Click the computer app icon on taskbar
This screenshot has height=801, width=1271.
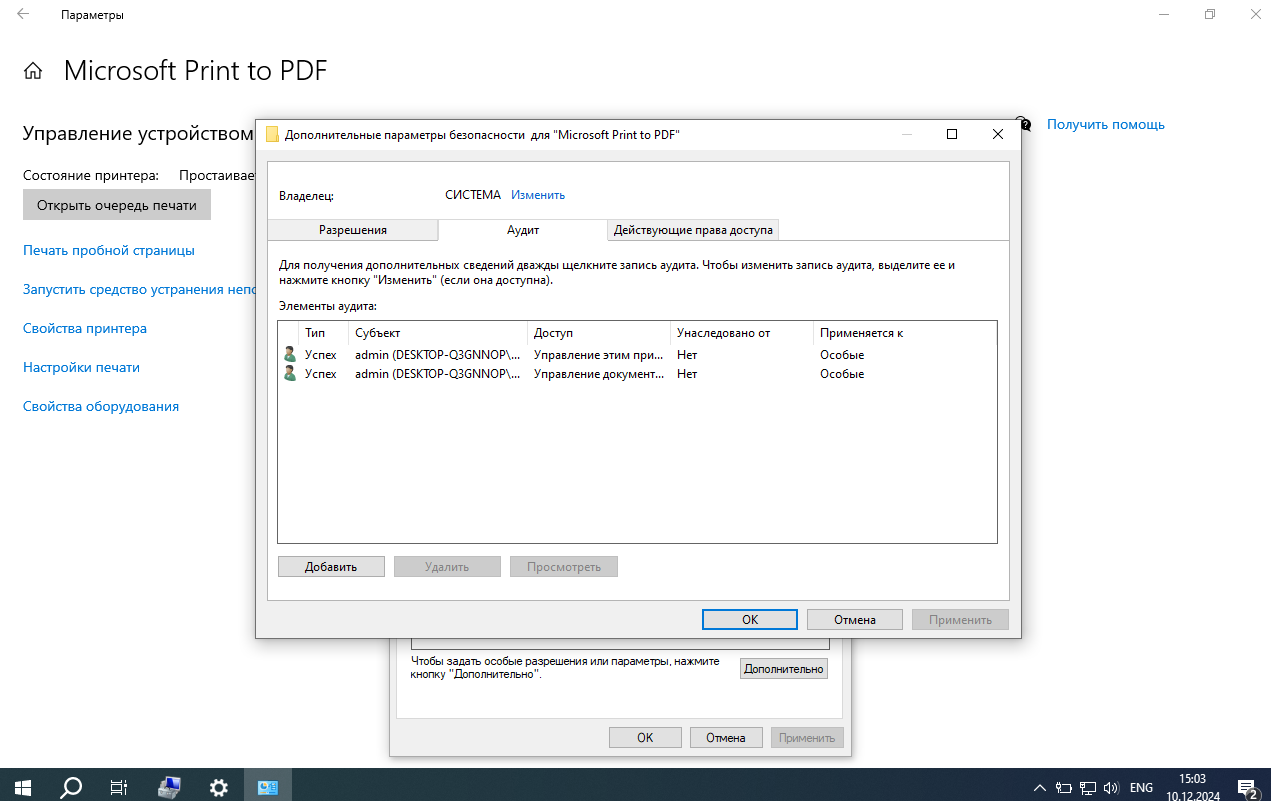[x=169, y=787]
